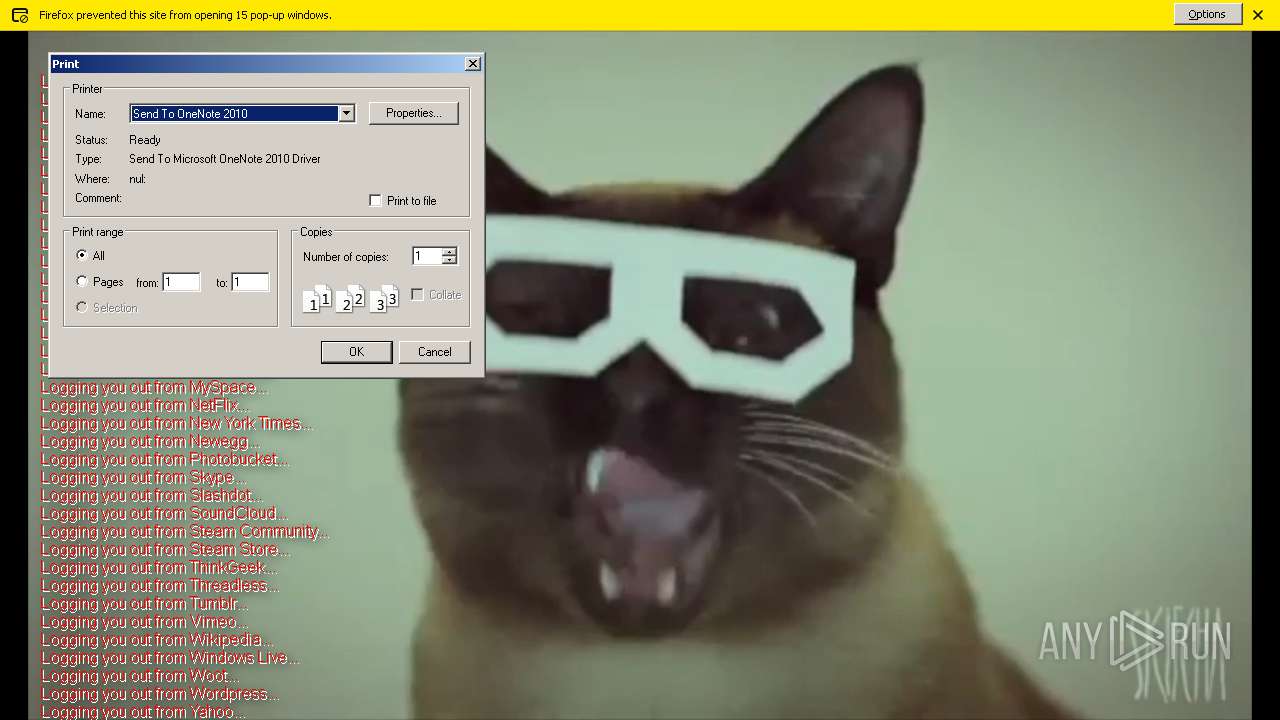Select the Selection print range option
Image resolution: width=1280 pixels, height=720 pixels.
pyautogui.click(x=82, y=307)
